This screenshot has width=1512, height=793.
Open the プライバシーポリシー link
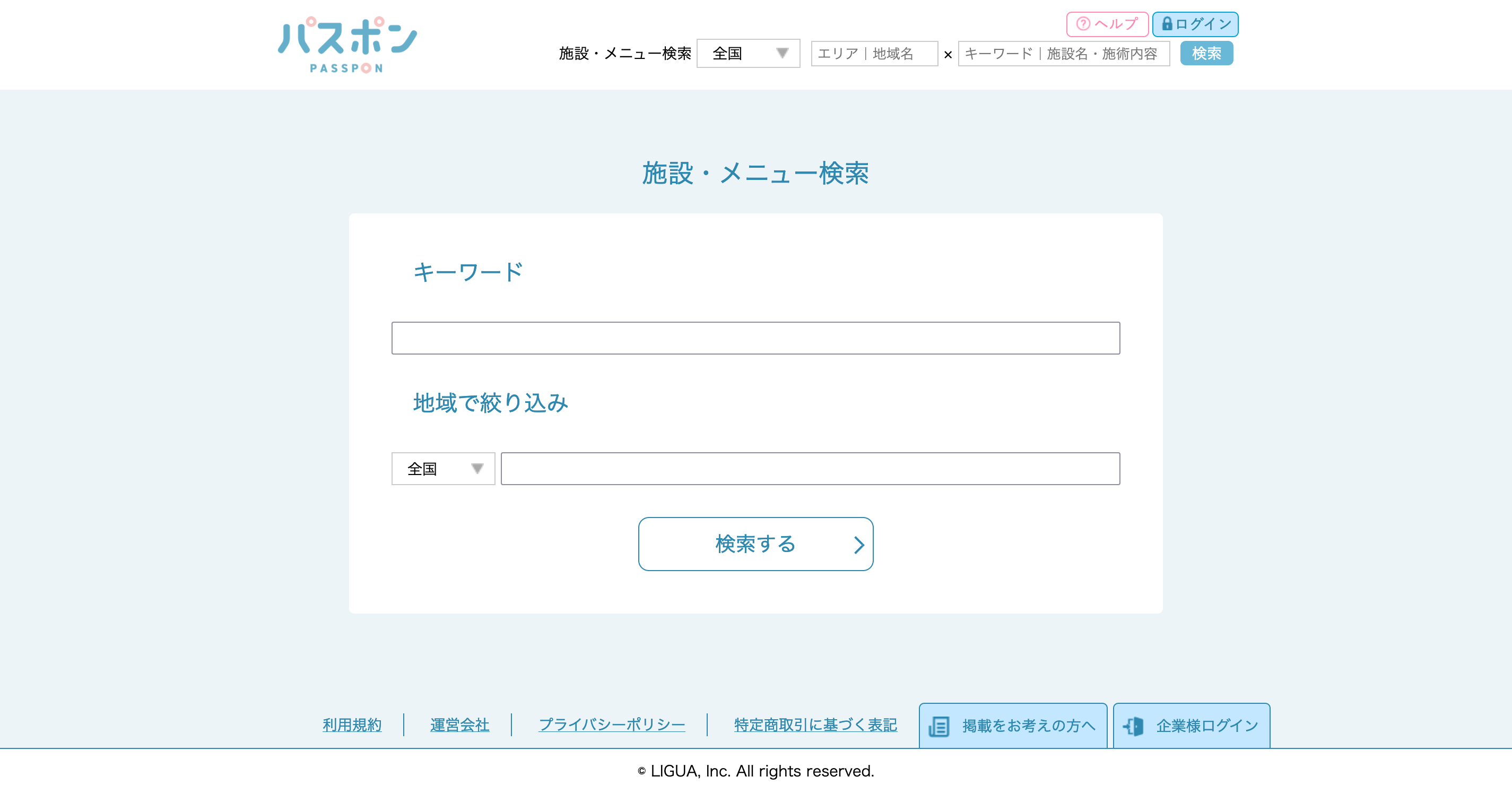point(612,725)
